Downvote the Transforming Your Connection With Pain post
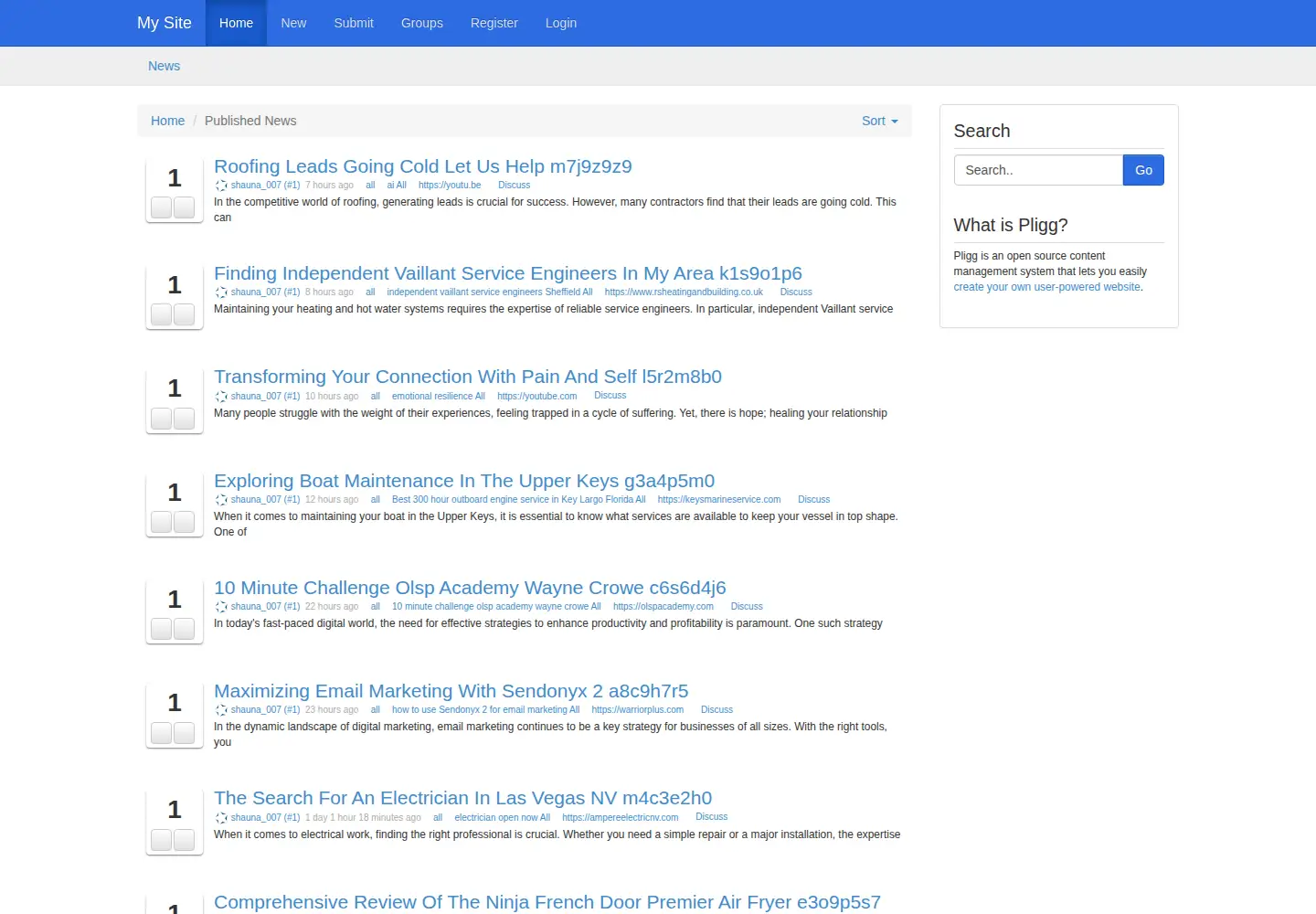This screenshot has width=1316, height=914. 185,419
